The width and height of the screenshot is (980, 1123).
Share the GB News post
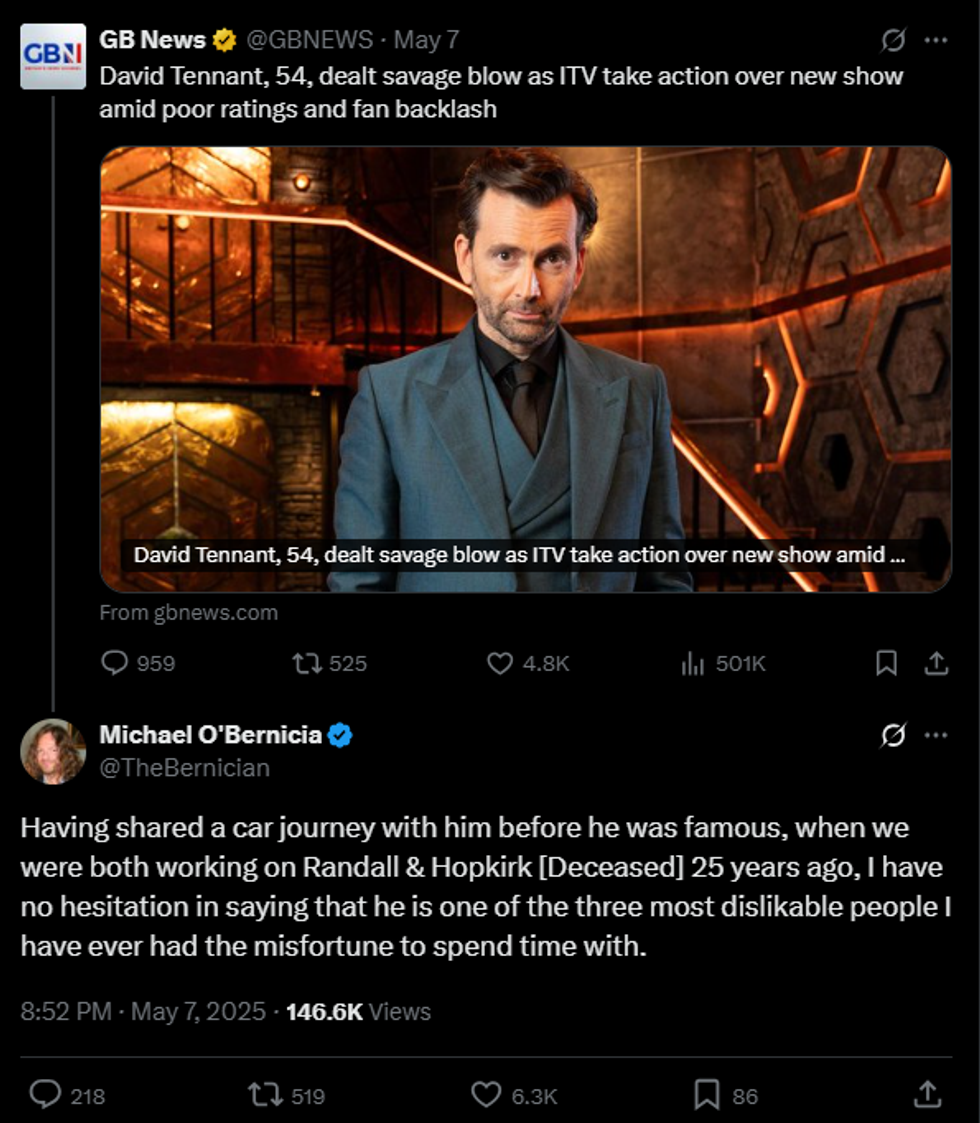pyautogui.click(x=936, y=663)
